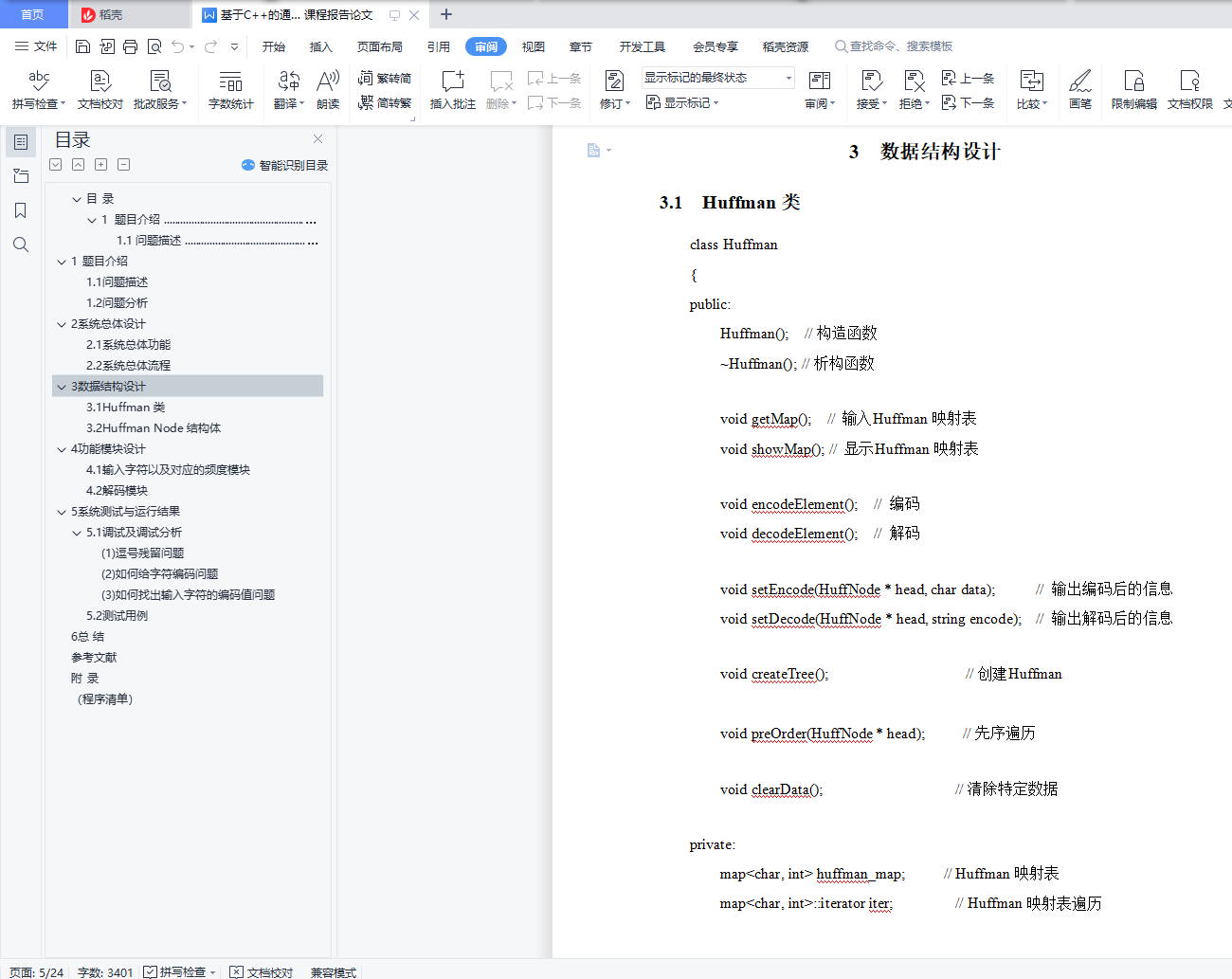Click the 字数: 3401 status bar entry
1232x979 pixels.
[x=105, y=972]
